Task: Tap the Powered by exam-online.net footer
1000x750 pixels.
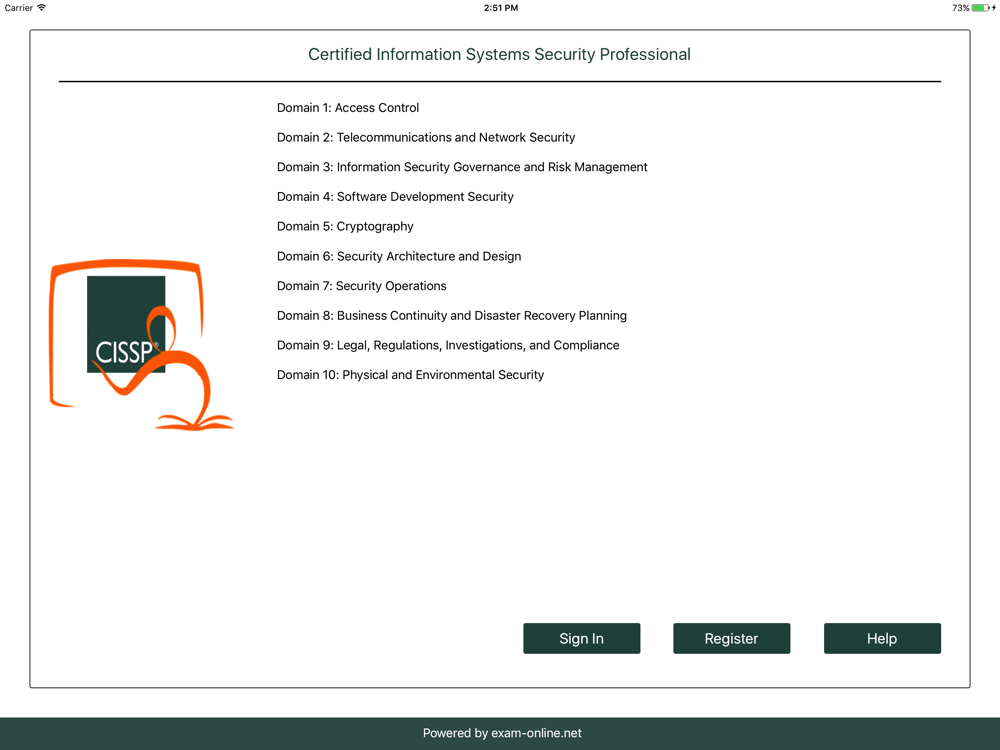Action: [502, 733]
